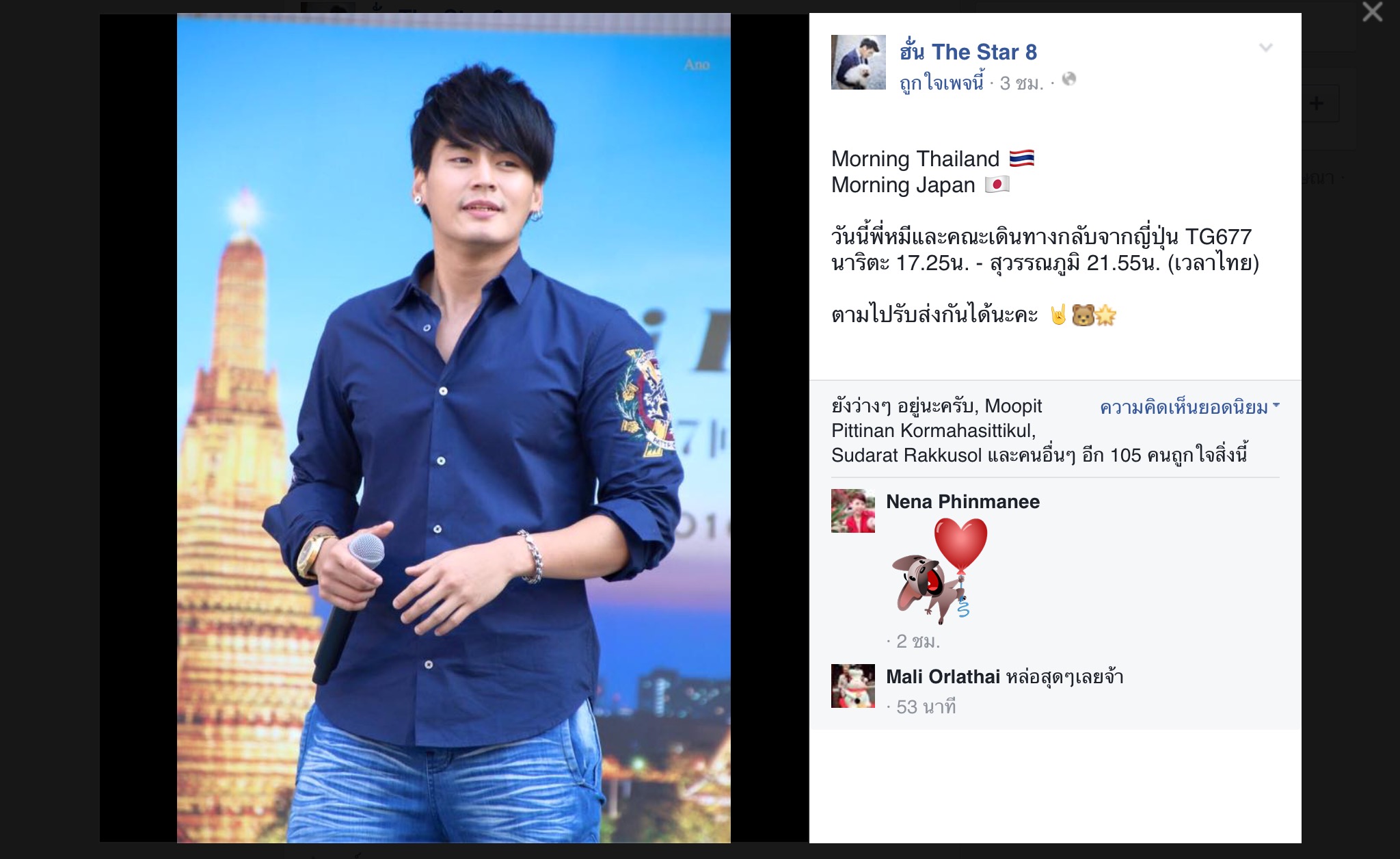Open the Nena Phinmanee profile name
The image size is (1400, 859).
tap(962, 501)
